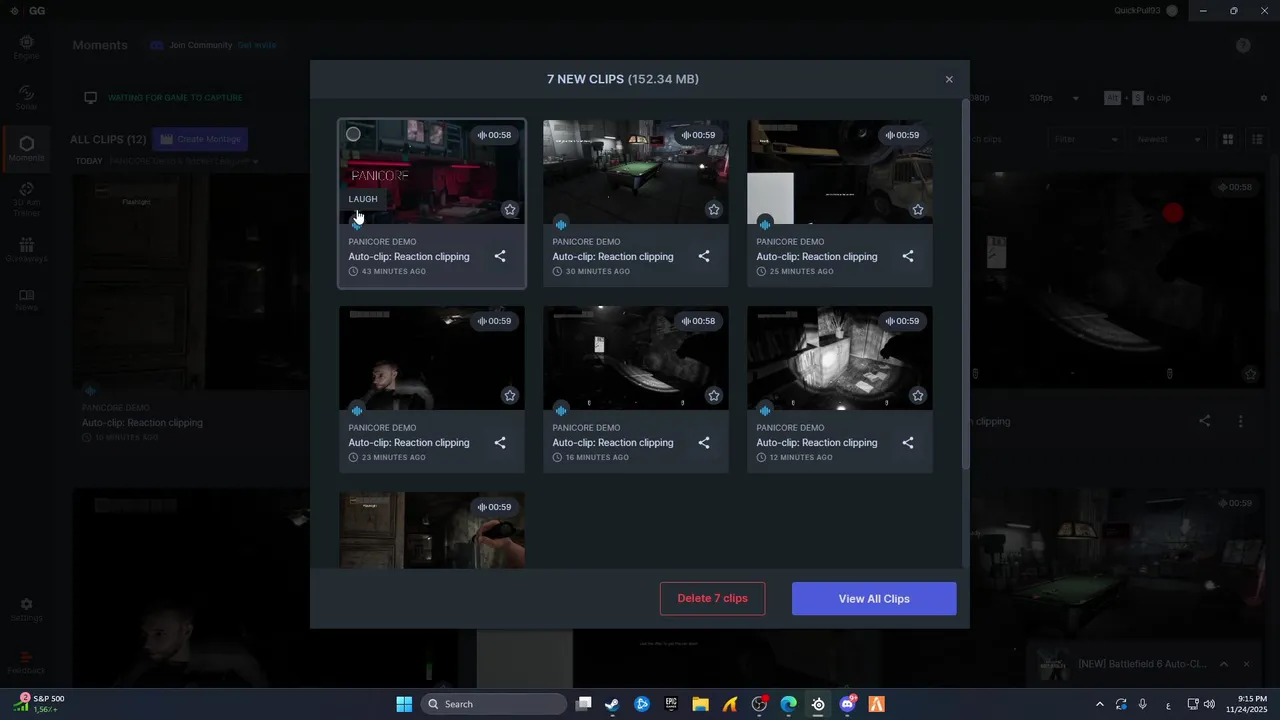The height and width of the screenshot is (720, 1280).
Task: Share the 23 minutes ago clip
Action: coord(500,443)
